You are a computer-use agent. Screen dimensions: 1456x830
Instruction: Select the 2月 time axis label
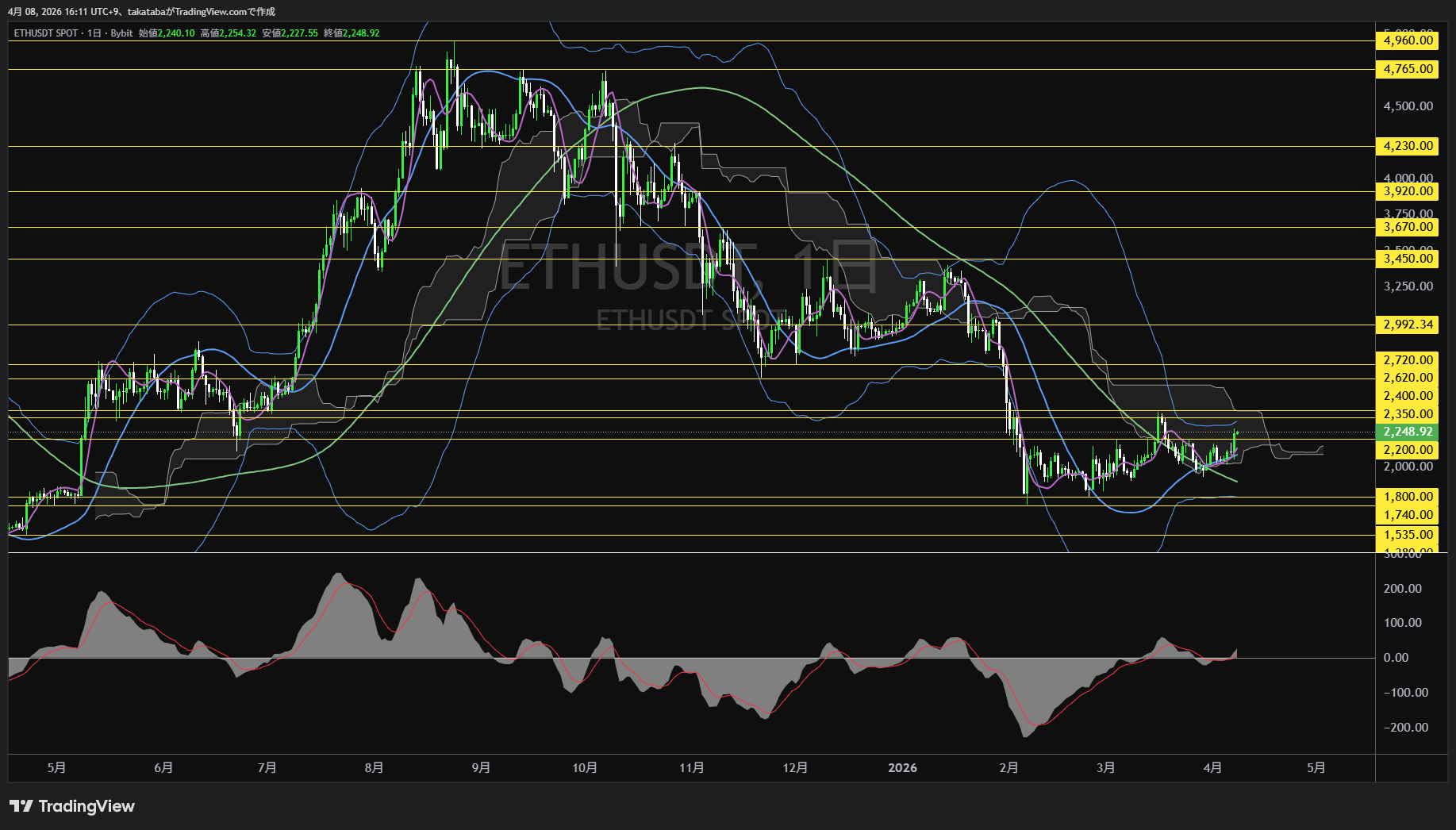(x=1008, y=768)
